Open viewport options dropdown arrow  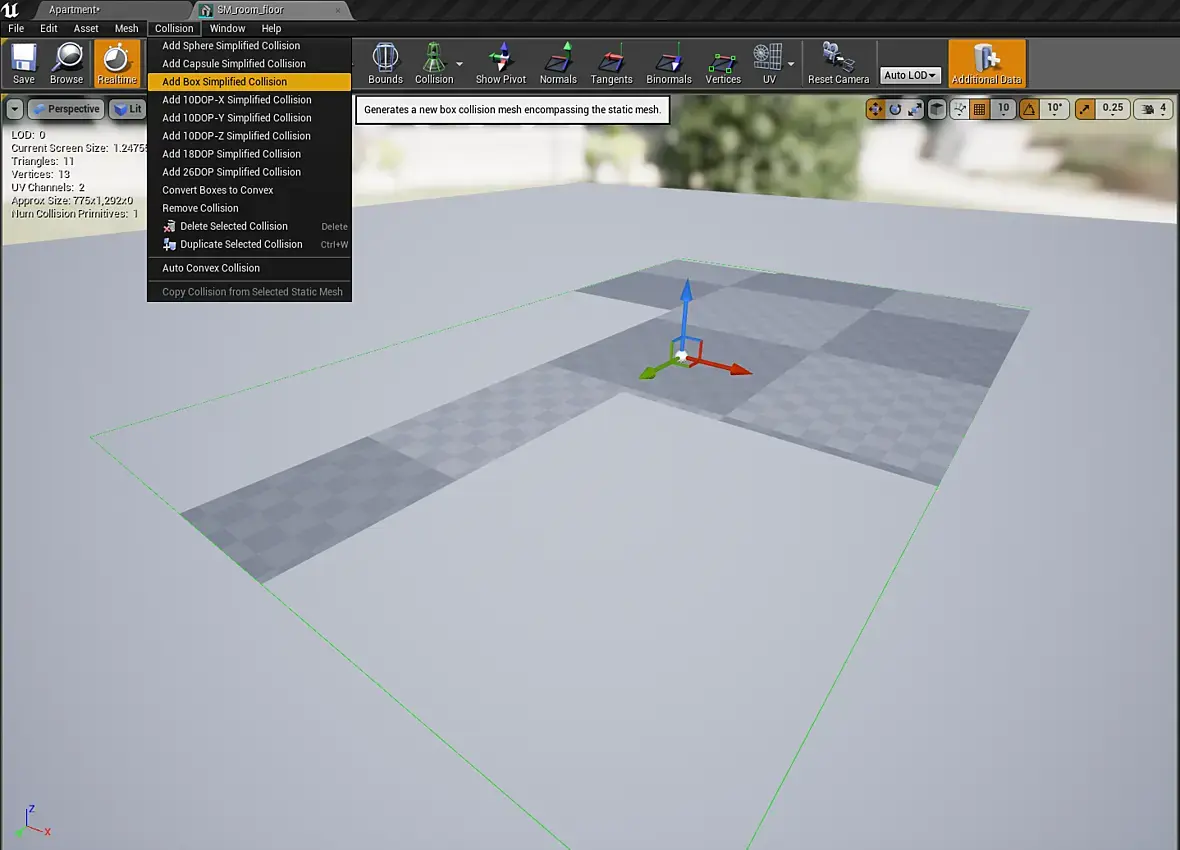click(x=14, y=109)
